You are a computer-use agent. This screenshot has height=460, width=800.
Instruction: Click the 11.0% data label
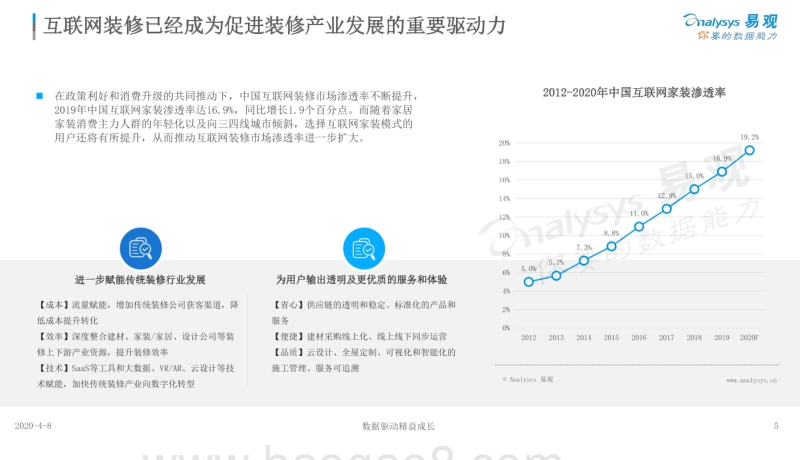point(639,214)
